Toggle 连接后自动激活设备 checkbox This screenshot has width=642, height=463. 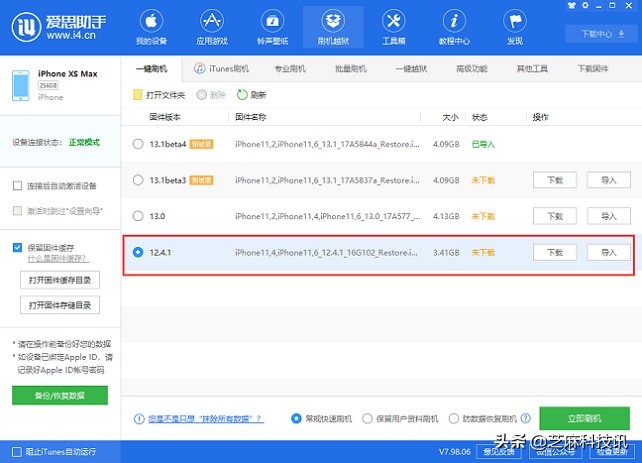(x=17, y=186)
